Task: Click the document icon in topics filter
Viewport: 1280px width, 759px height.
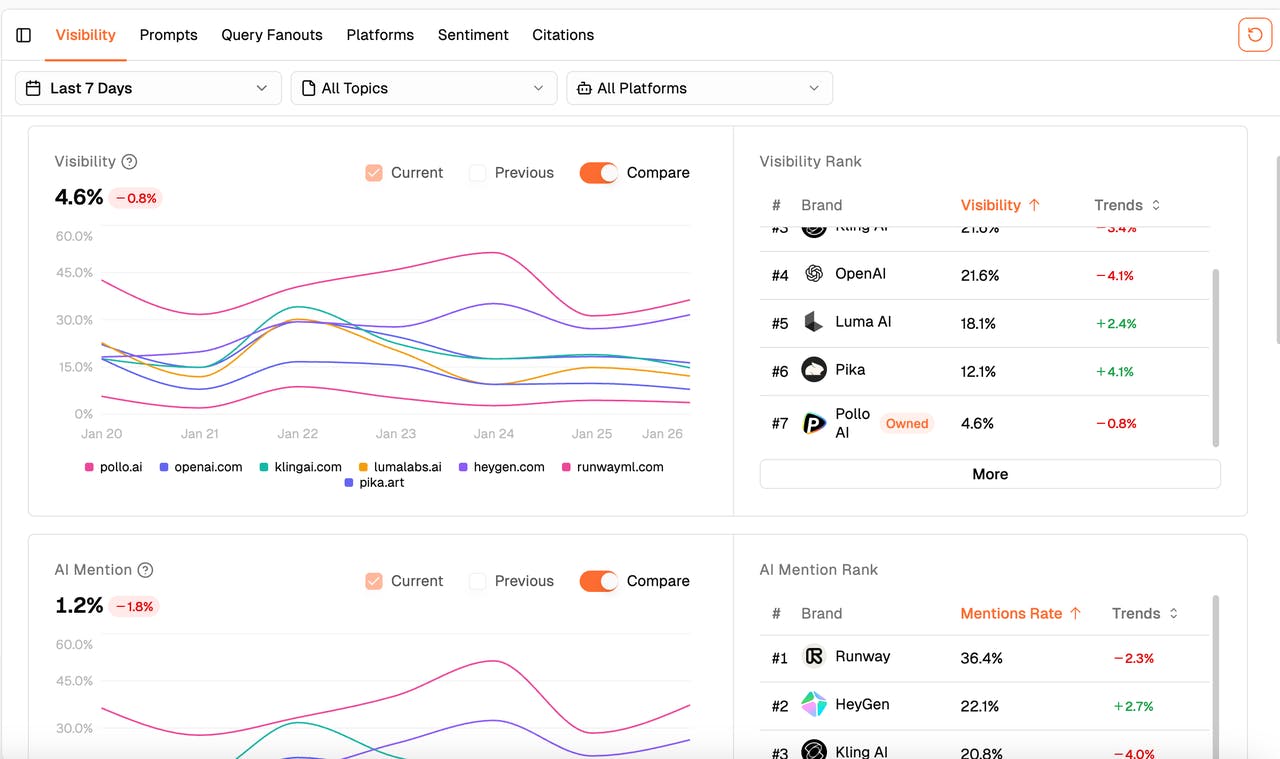Action: (x=308, y=88)
